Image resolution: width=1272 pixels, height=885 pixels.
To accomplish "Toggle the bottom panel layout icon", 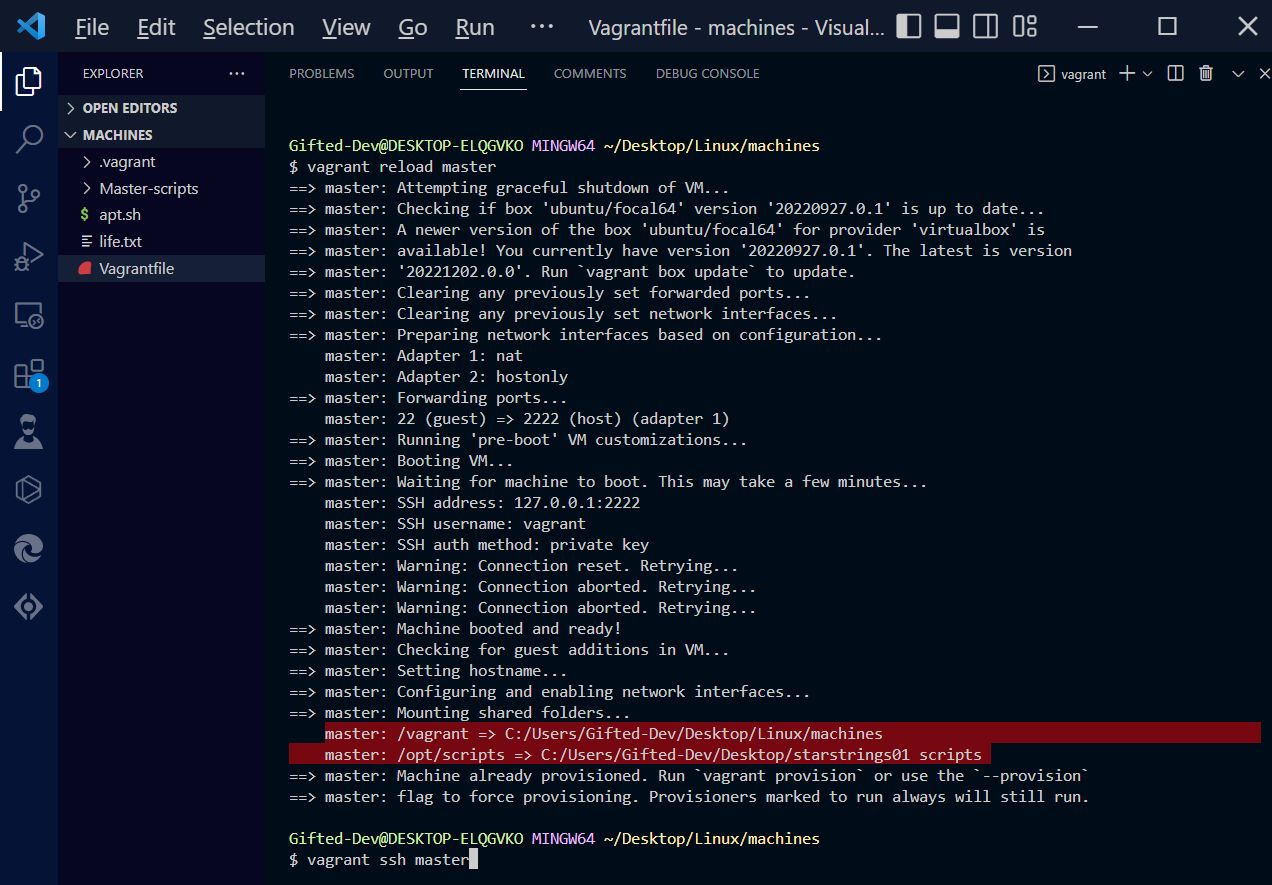I will point(947,27).
